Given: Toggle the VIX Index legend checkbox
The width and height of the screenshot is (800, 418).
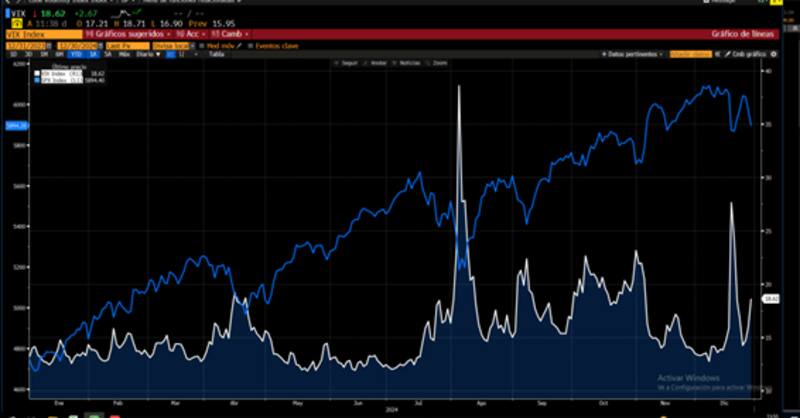Looking at the screenshot, I should 37,73.
